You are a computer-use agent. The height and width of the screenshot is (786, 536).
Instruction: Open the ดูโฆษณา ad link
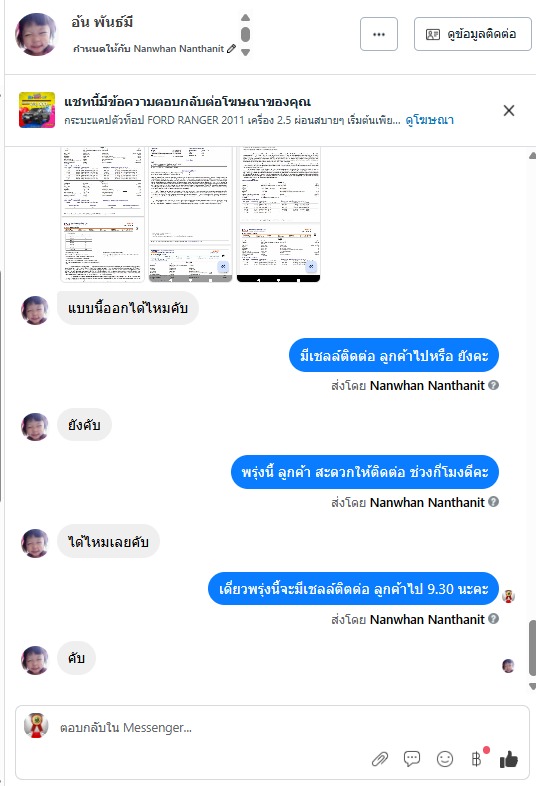click(x=430, y=120)
